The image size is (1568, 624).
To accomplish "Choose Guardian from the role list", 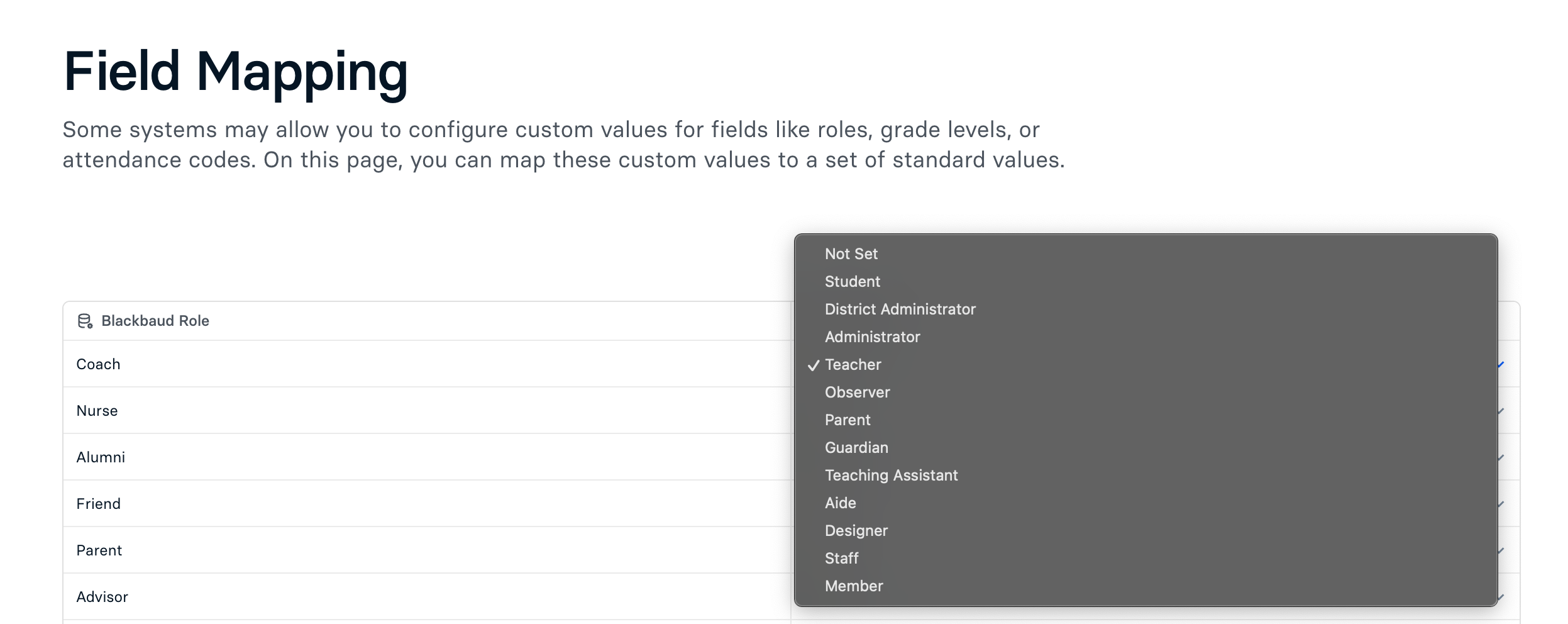I will coord(856,448).
